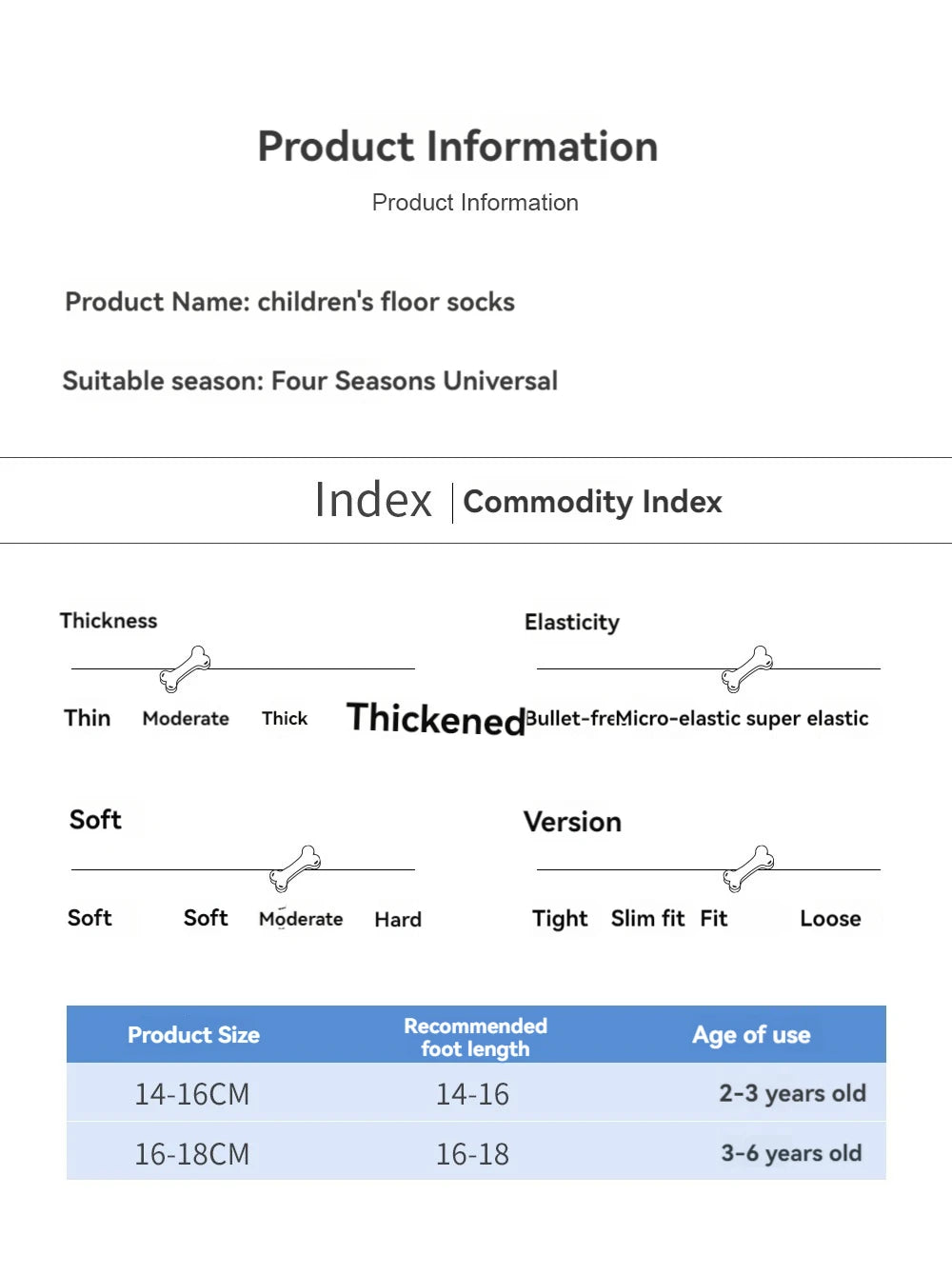Click the "Moderate" thickness label

(x=186, y=719)
